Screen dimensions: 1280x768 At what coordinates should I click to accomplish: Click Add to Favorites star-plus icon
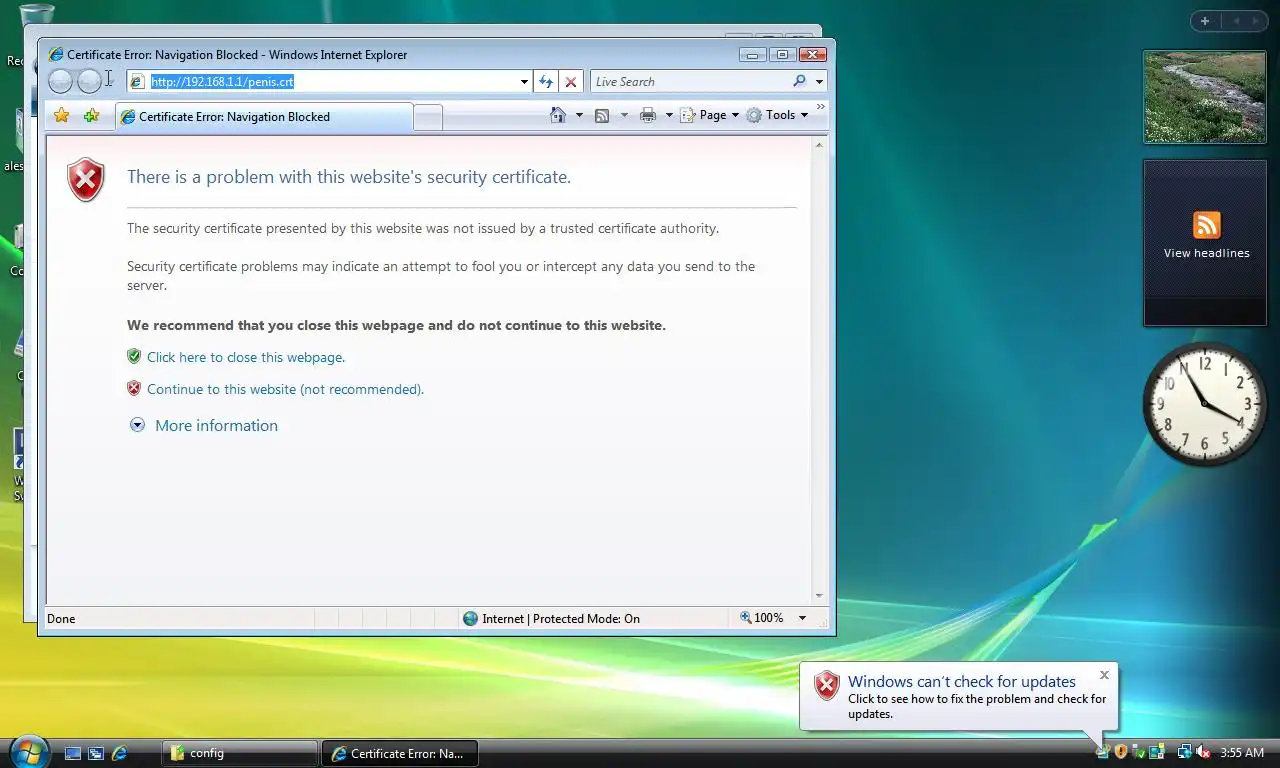(91, 116)
